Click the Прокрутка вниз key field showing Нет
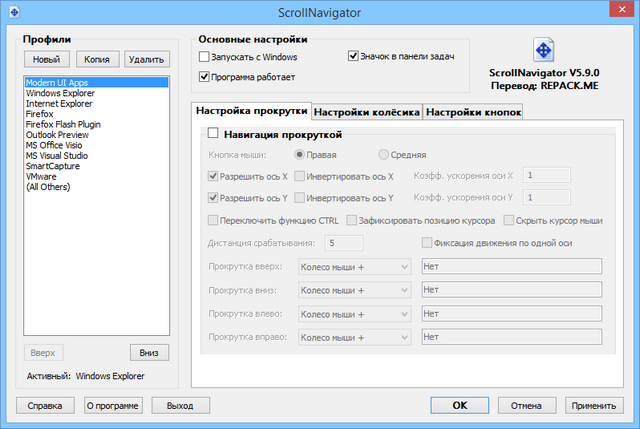The width and height of the screenshot is (640, 429). point(511,289)
